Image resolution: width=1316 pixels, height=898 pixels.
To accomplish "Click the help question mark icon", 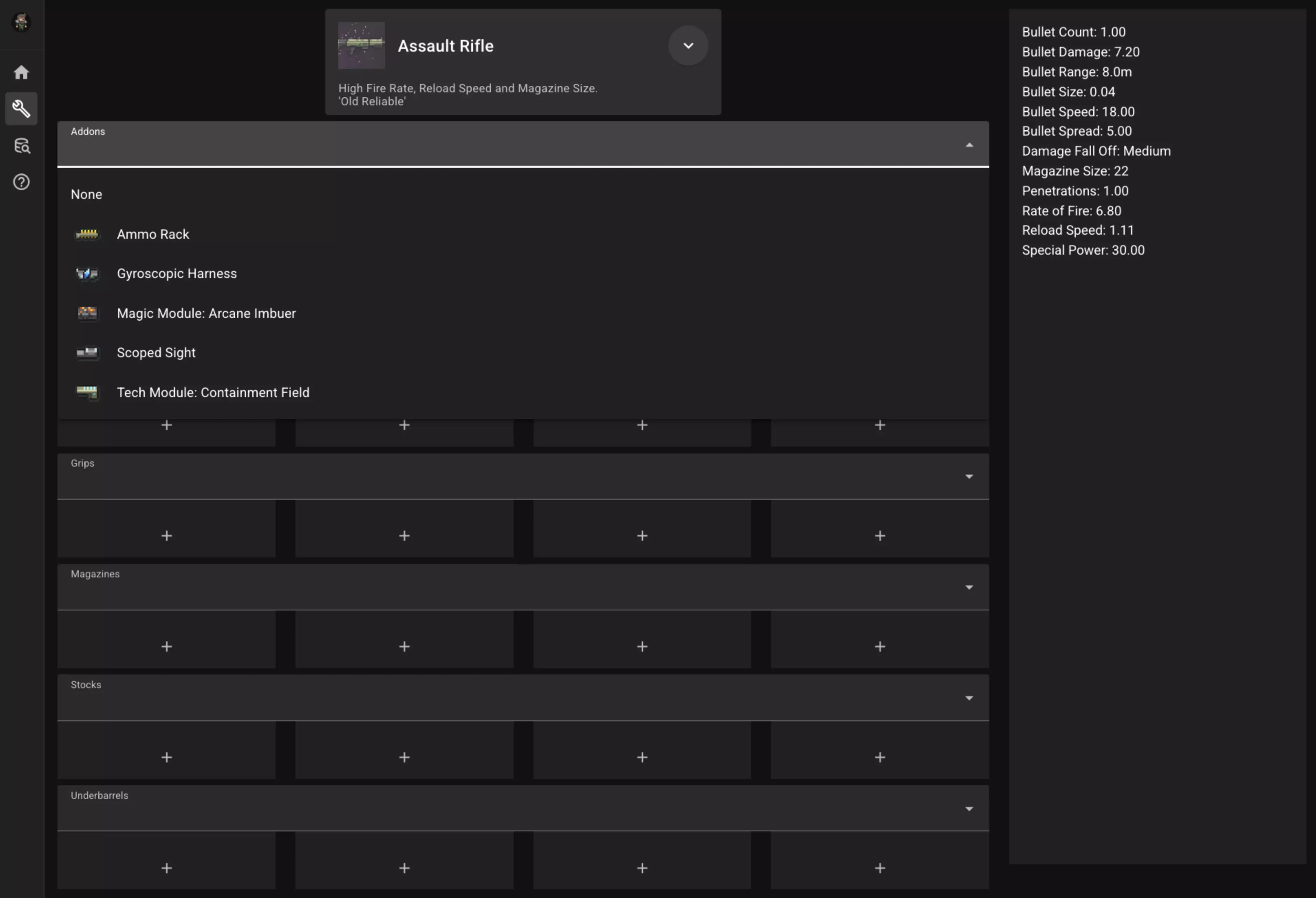I will click(22, 182).
